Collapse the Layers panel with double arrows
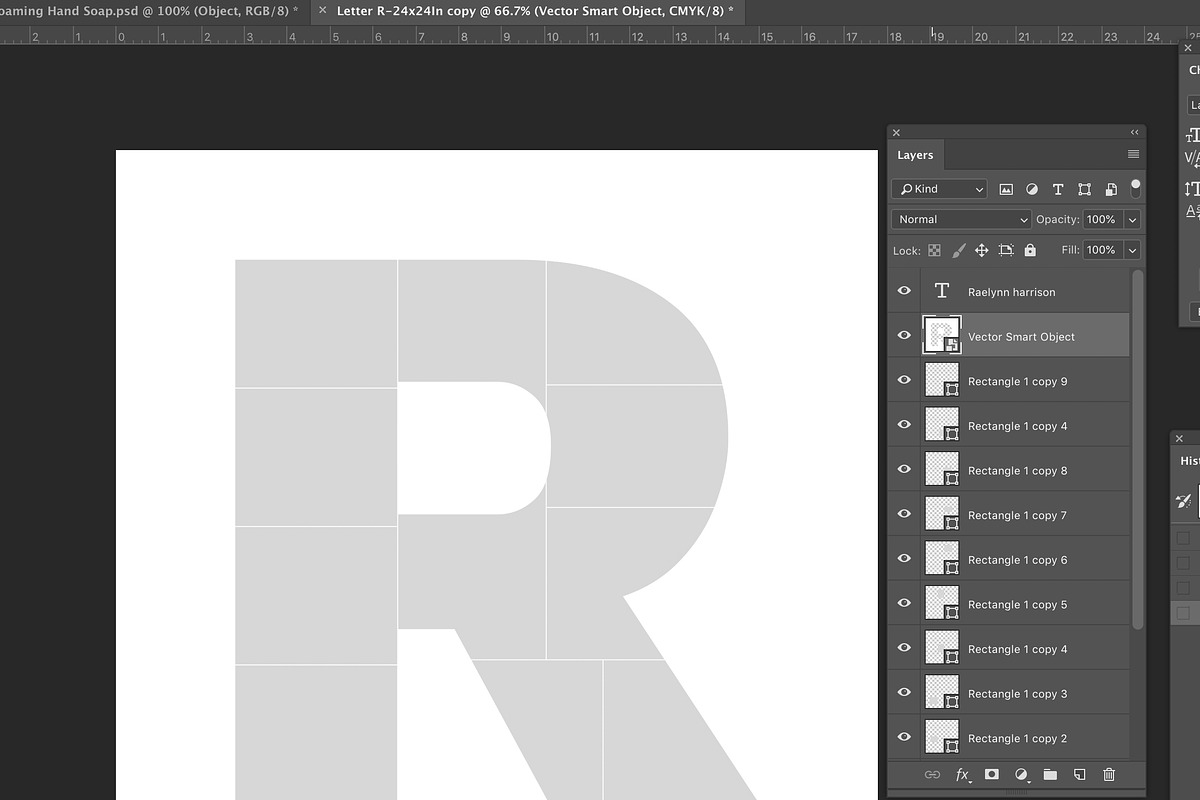Viewport: 1200px width, 800px height. point(1135,132)
